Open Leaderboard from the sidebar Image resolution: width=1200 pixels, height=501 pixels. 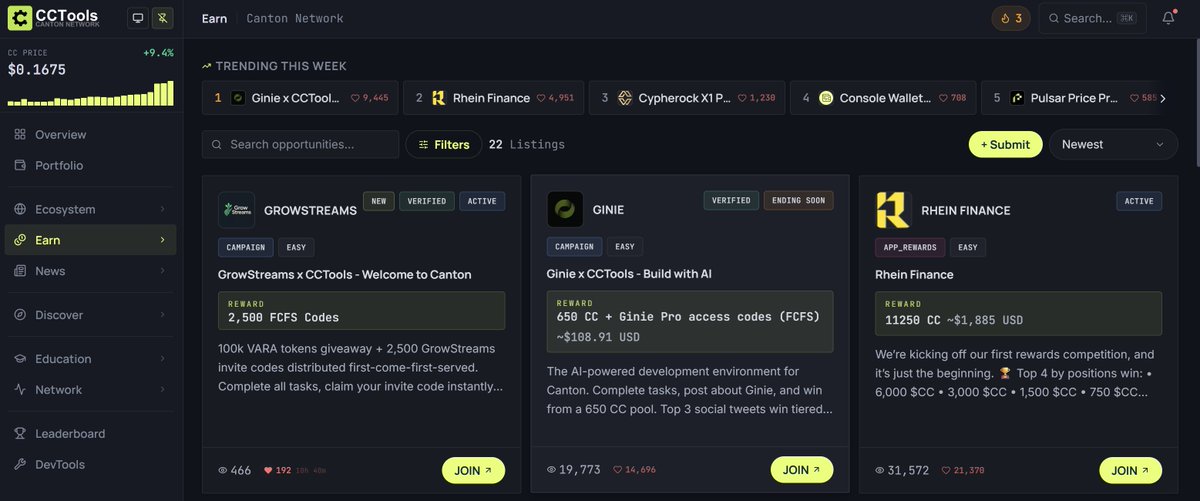point(91,434)
